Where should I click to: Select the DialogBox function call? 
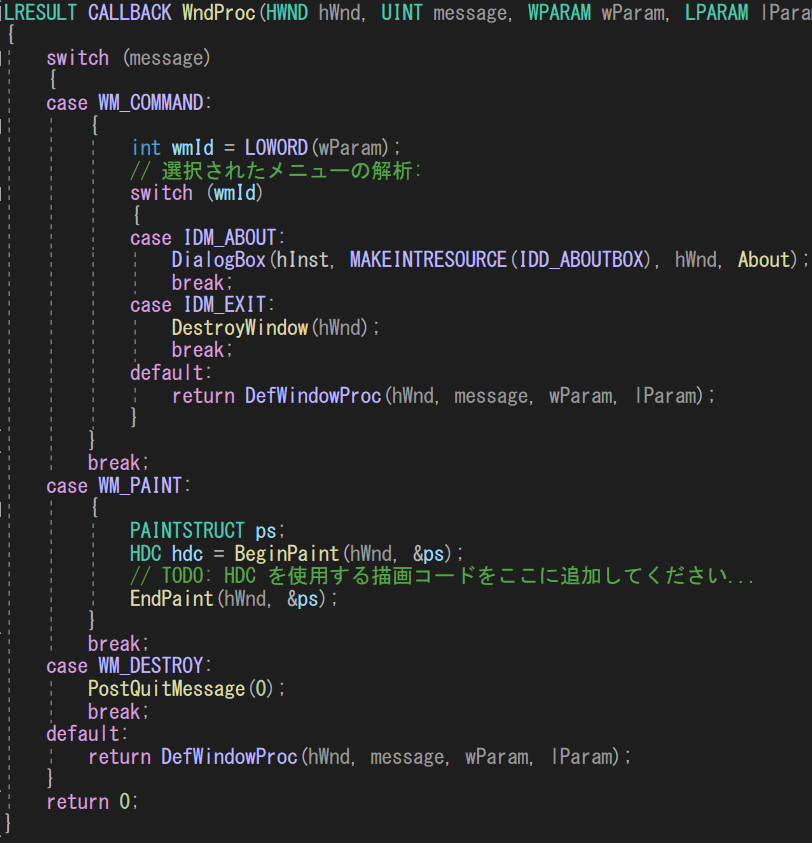tap(219, 260)
